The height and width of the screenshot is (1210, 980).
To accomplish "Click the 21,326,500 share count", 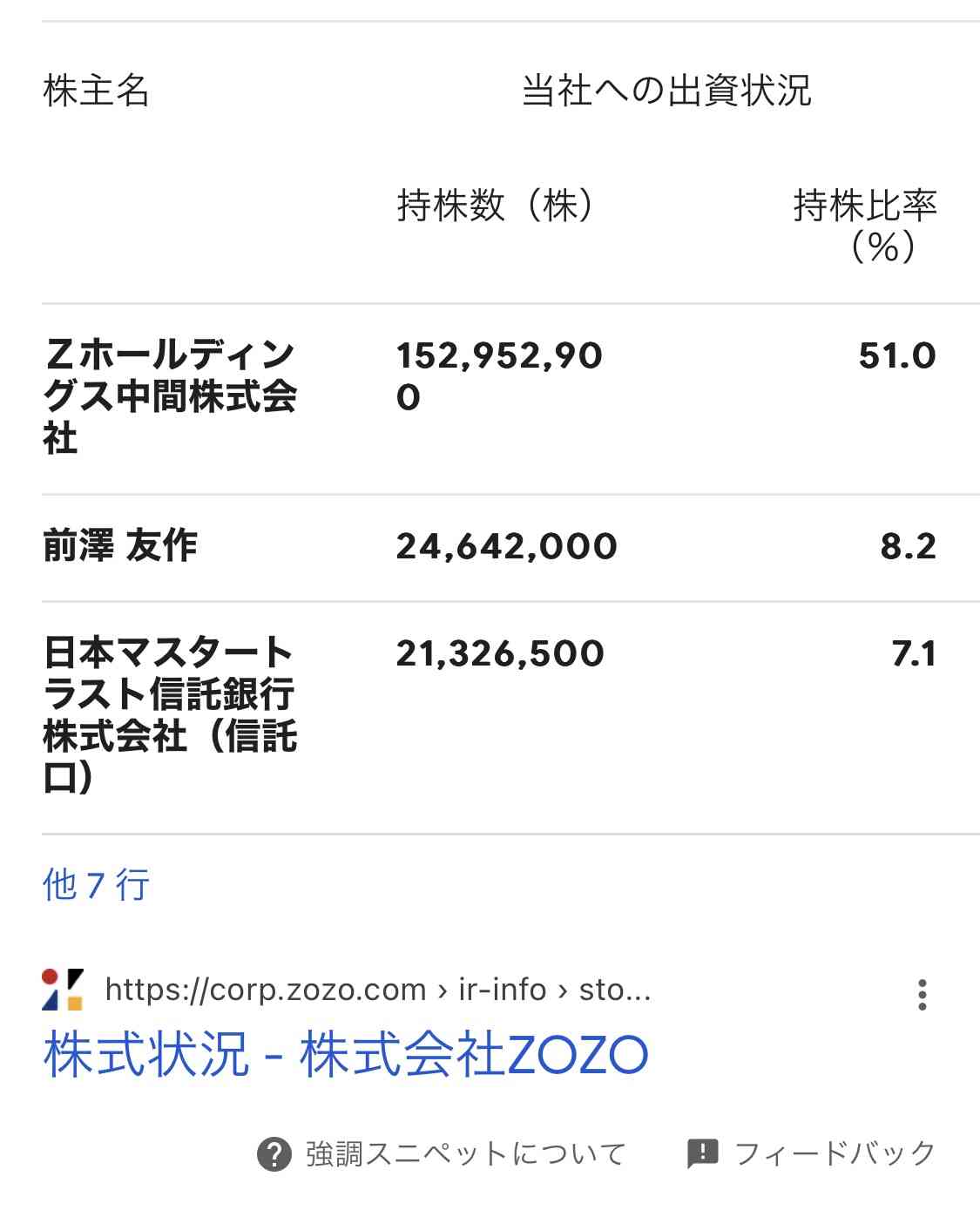I will (x=500, y=653).
